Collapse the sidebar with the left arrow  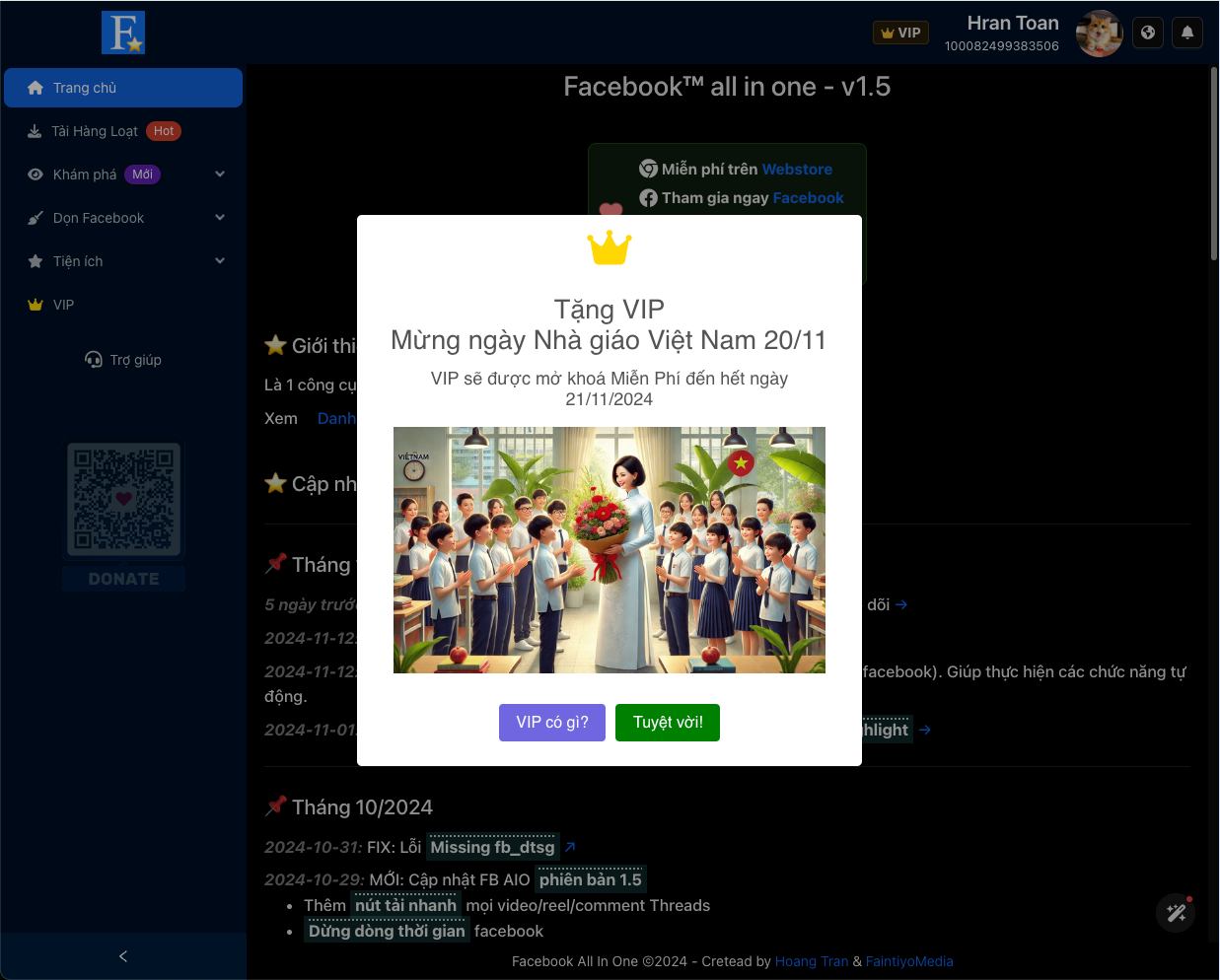point(123,956)
